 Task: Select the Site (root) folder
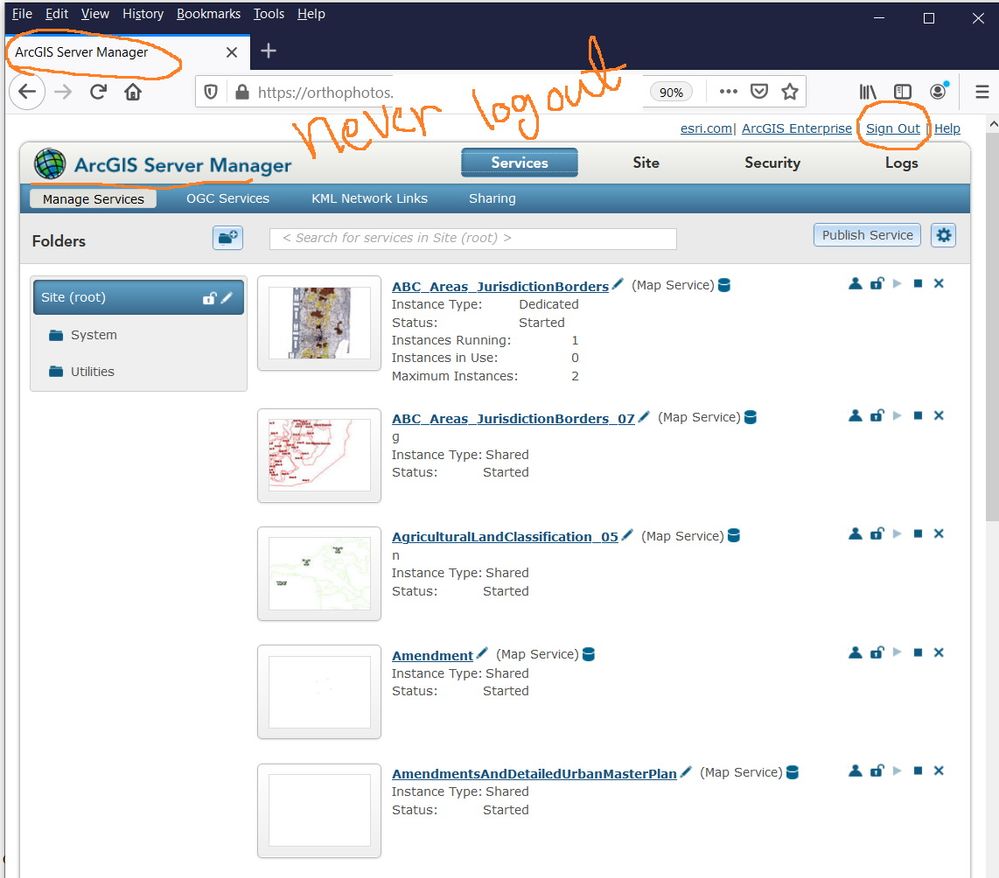tap(138, 297)
